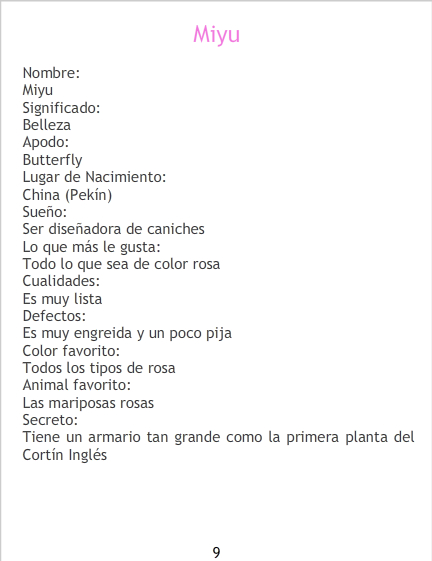This screenshot has height=561, width=432.
Task: Select the name value Miyu below Nombre
Action: pyautogui.click(x=38, y=90)
